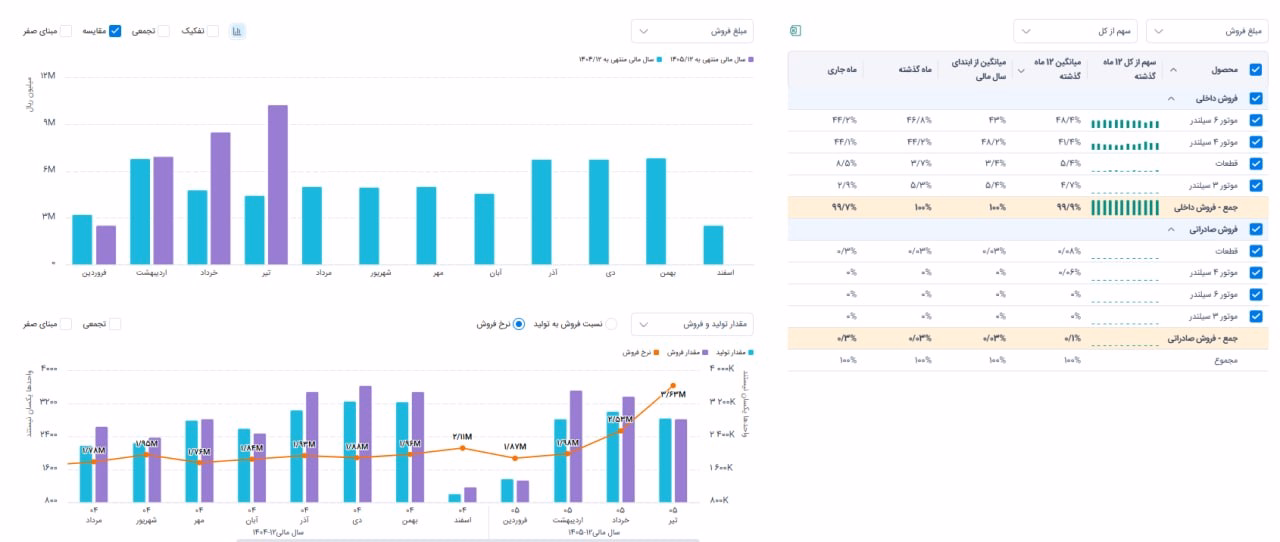
Task: Toggle the مقدار فروش legend swatch
Action: pos(704,352)
